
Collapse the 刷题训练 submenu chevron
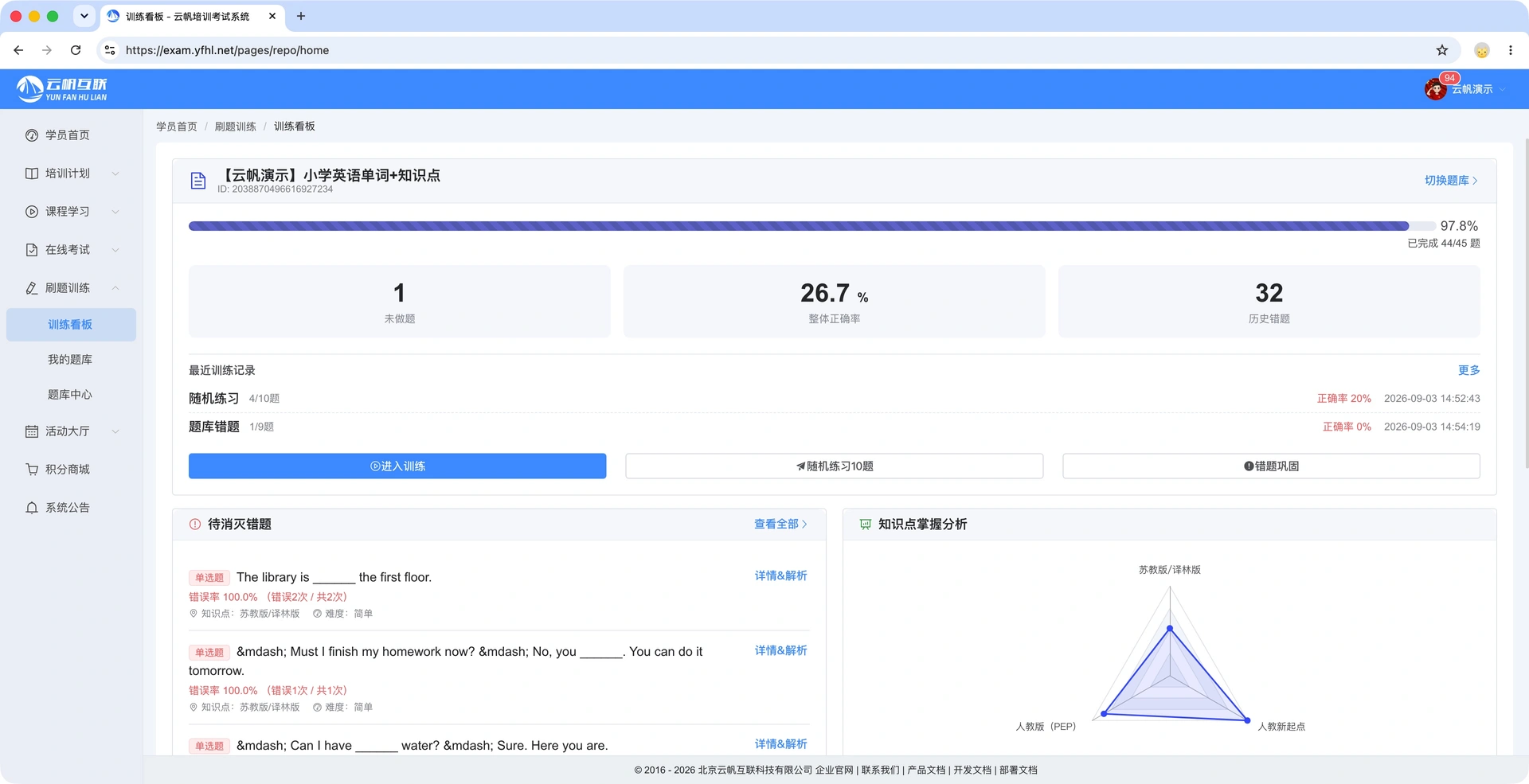(115, 288)
